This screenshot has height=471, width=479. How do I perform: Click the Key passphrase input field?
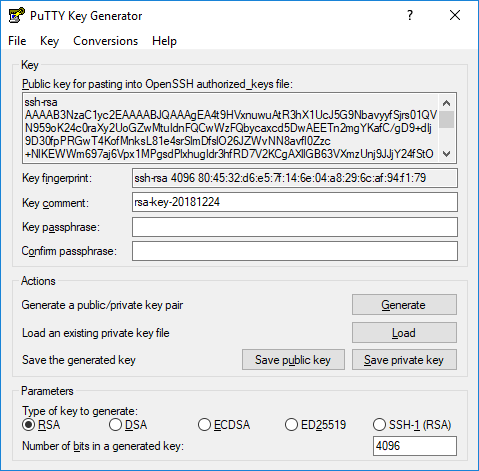[295, 227]
